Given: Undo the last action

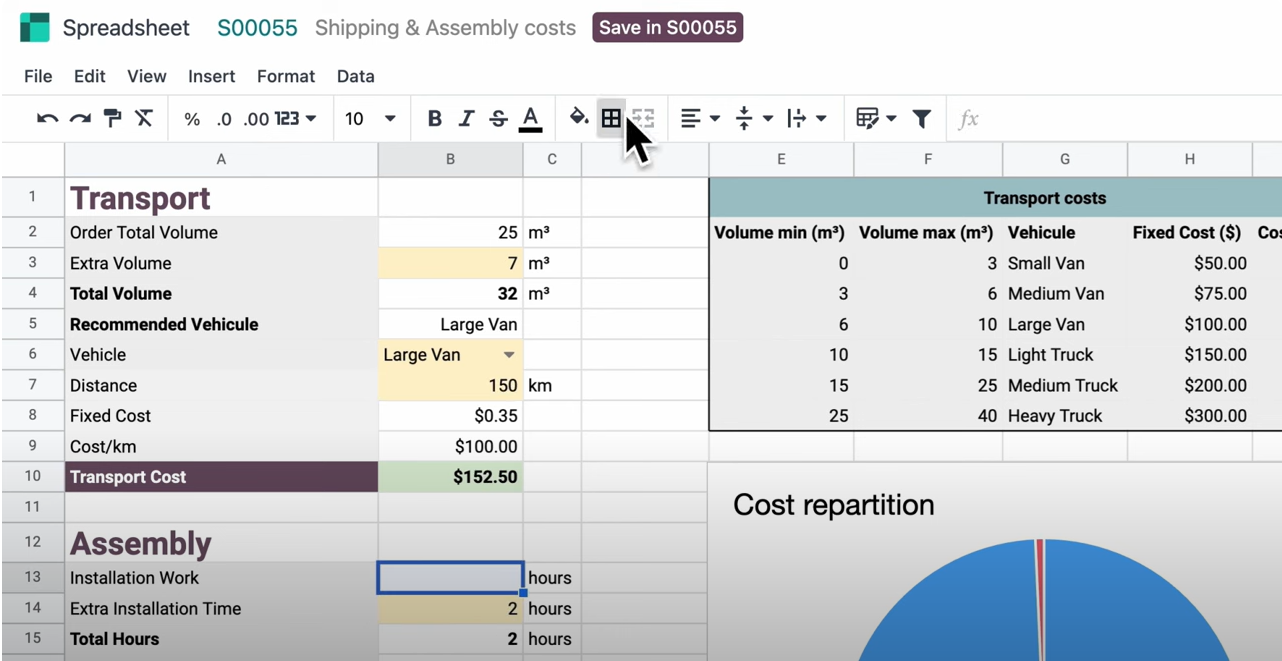Looking at the screenshot, I should click(x=47, y=118).
